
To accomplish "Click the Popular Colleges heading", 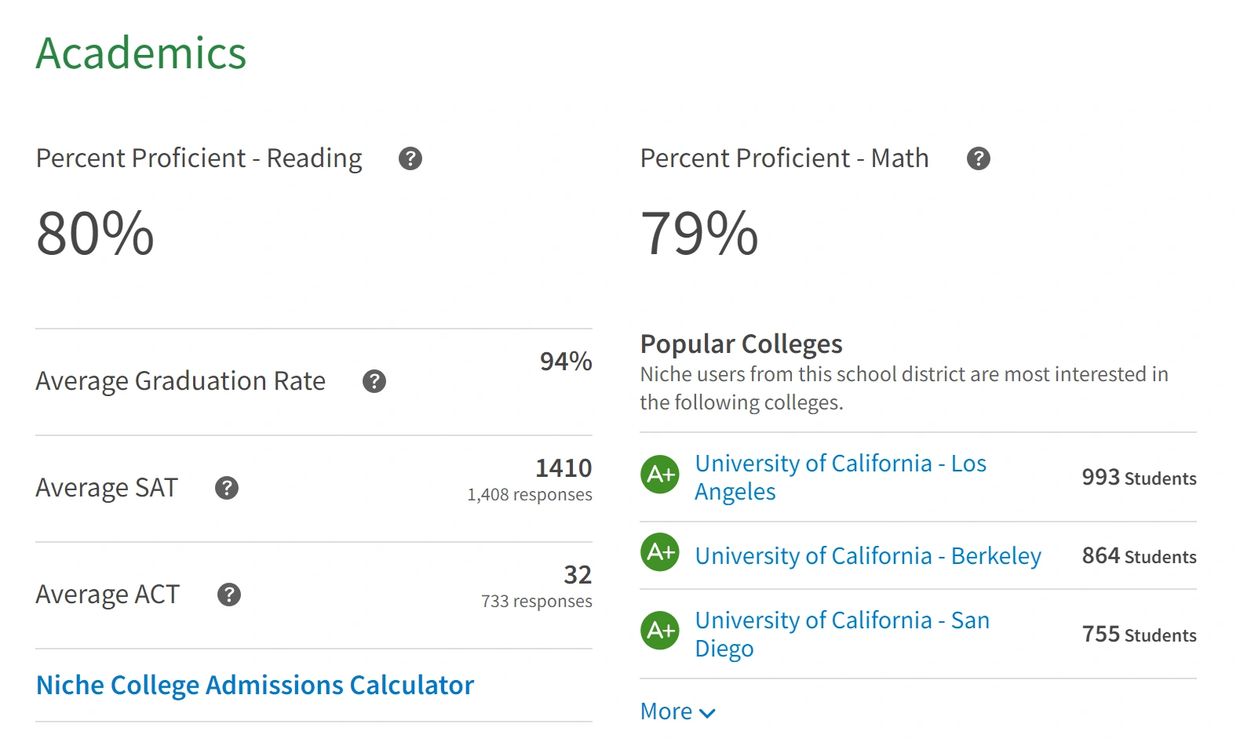I will [741, 344].
